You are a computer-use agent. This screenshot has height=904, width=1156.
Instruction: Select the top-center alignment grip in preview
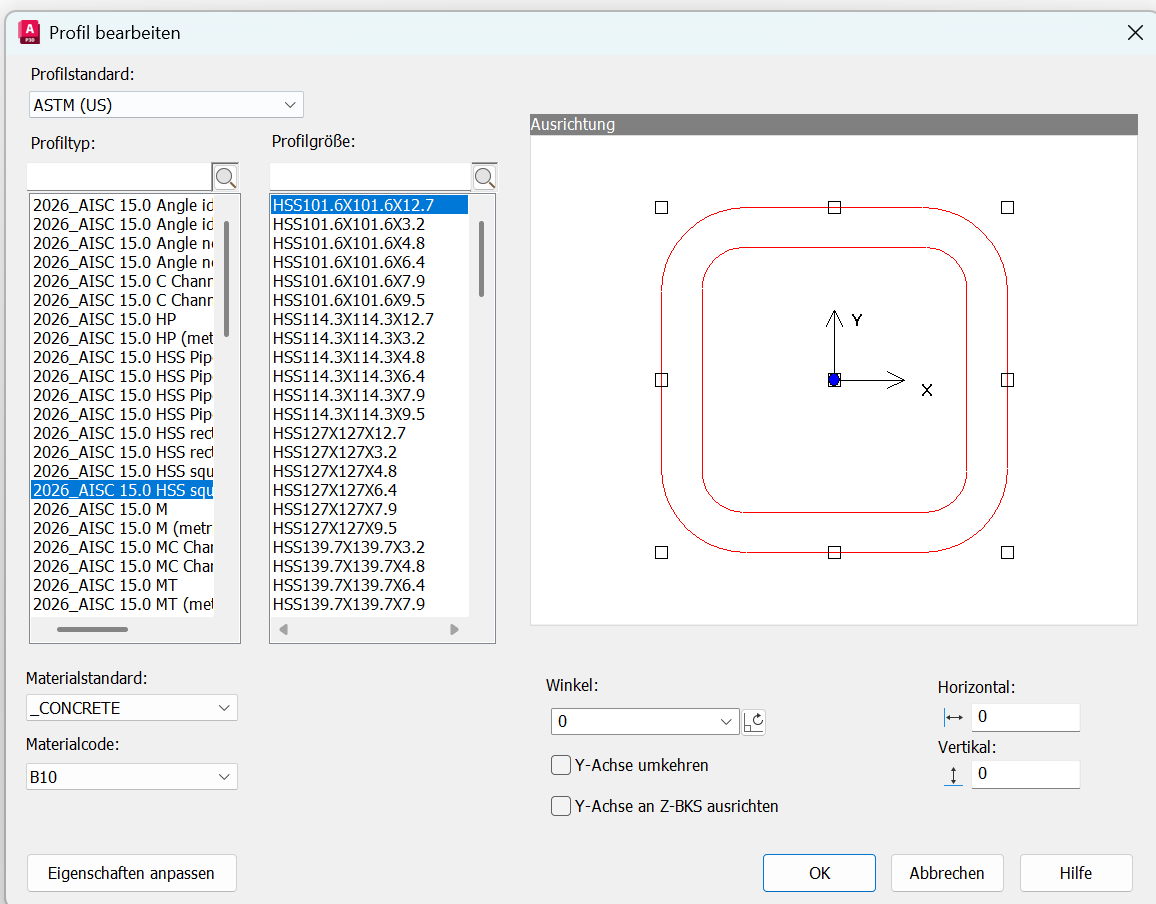click(834, 207)
